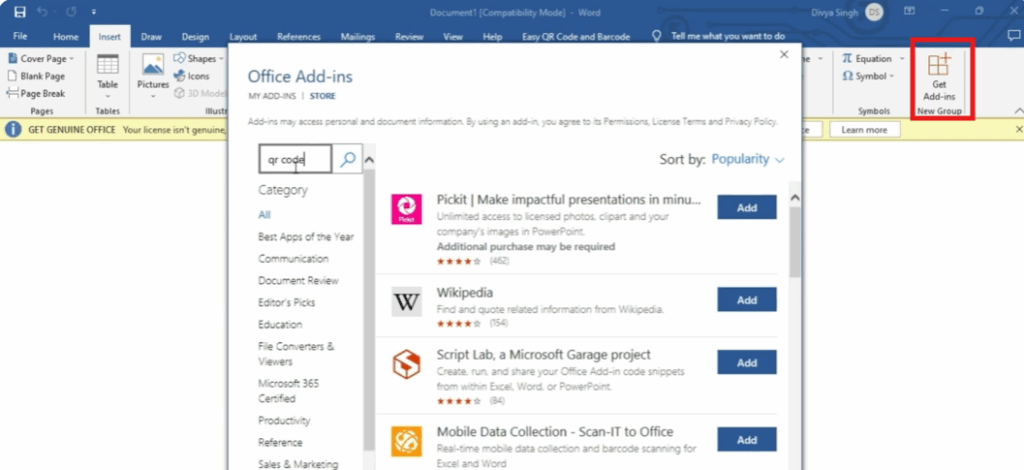Click the Learn more button
Image resolution: width=1024 pixels, height=470 pixels.
pyautogui.click(x=864, y=130)
